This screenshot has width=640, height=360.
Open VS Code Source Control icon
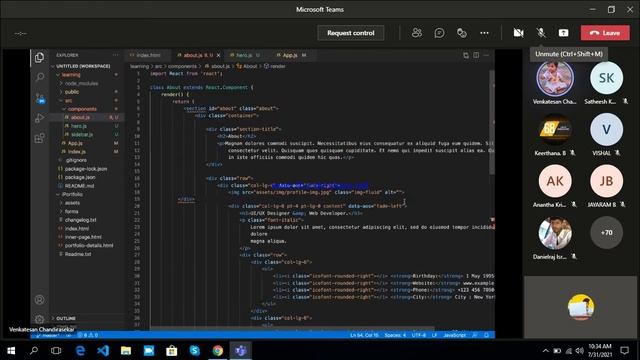[40, 98]
